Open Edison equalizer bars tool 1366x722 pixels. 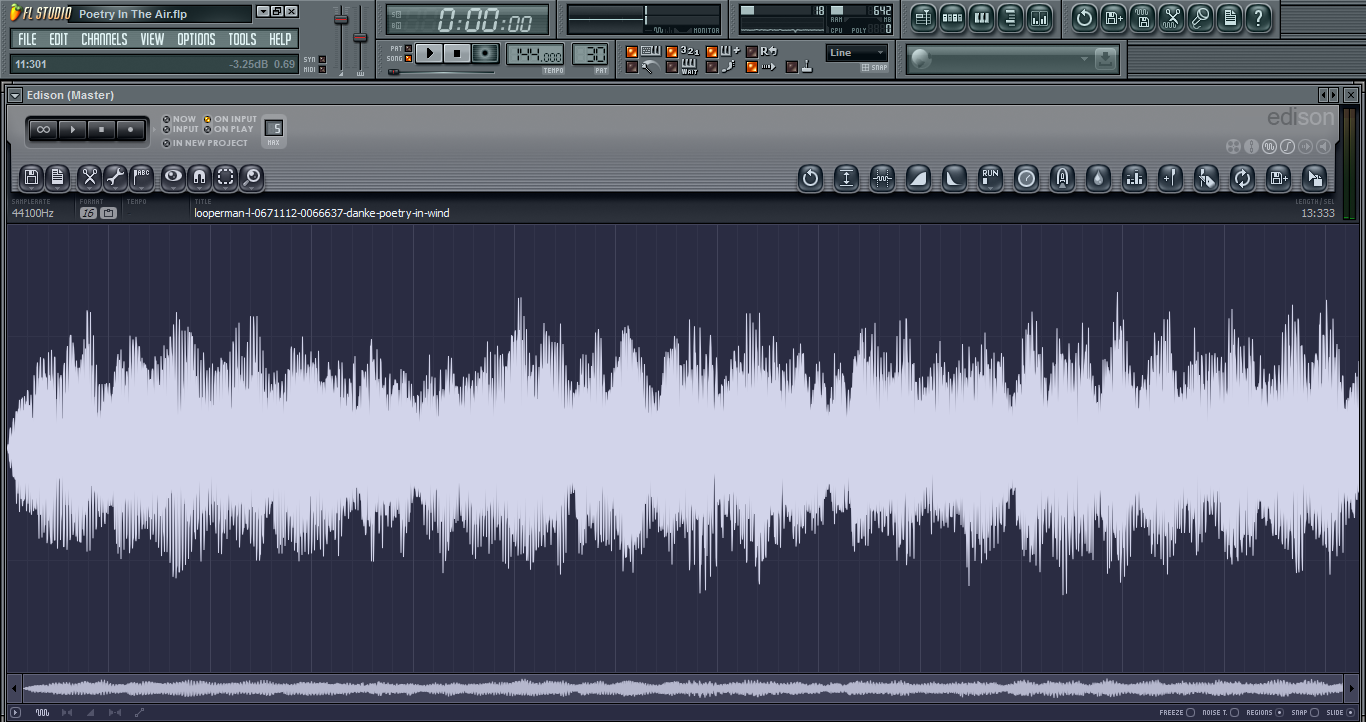tap(1134, 179)
